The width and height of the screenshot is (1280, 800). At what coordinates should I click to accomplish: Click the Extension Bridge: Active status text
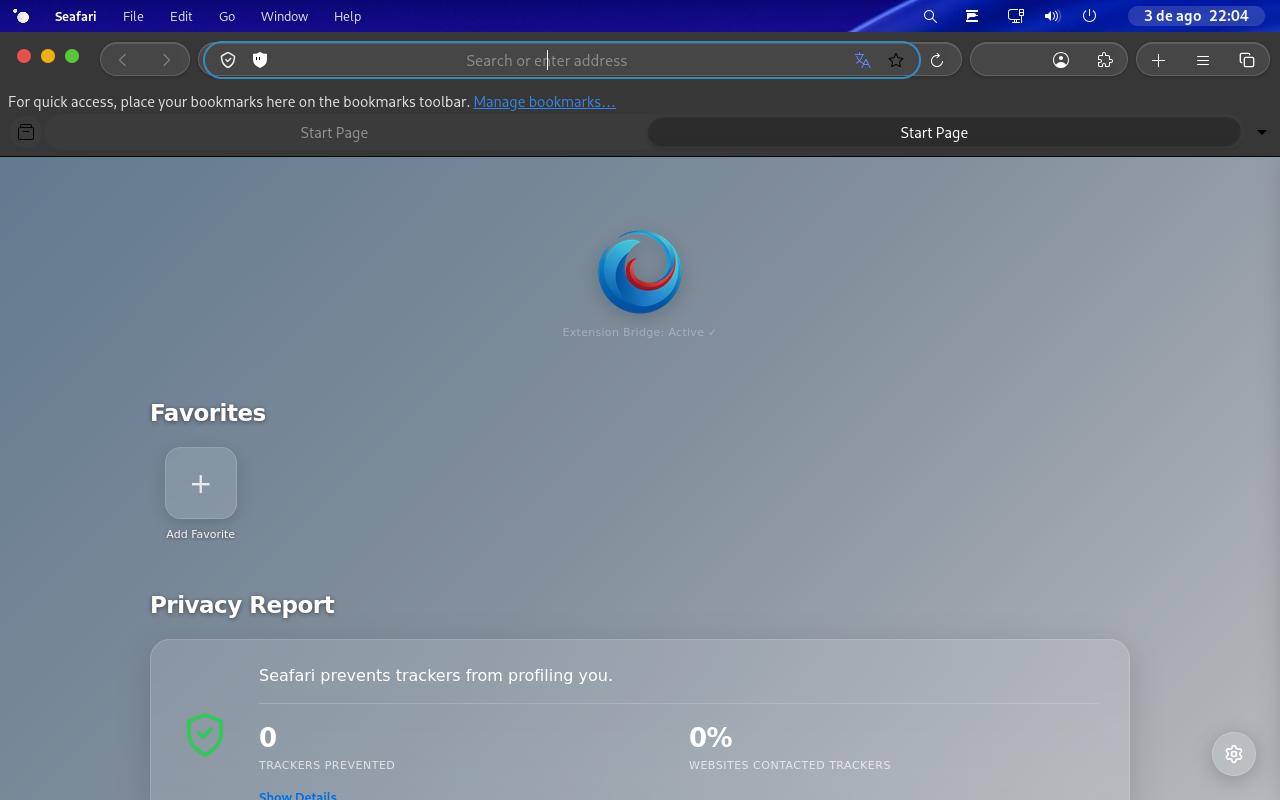640,332
